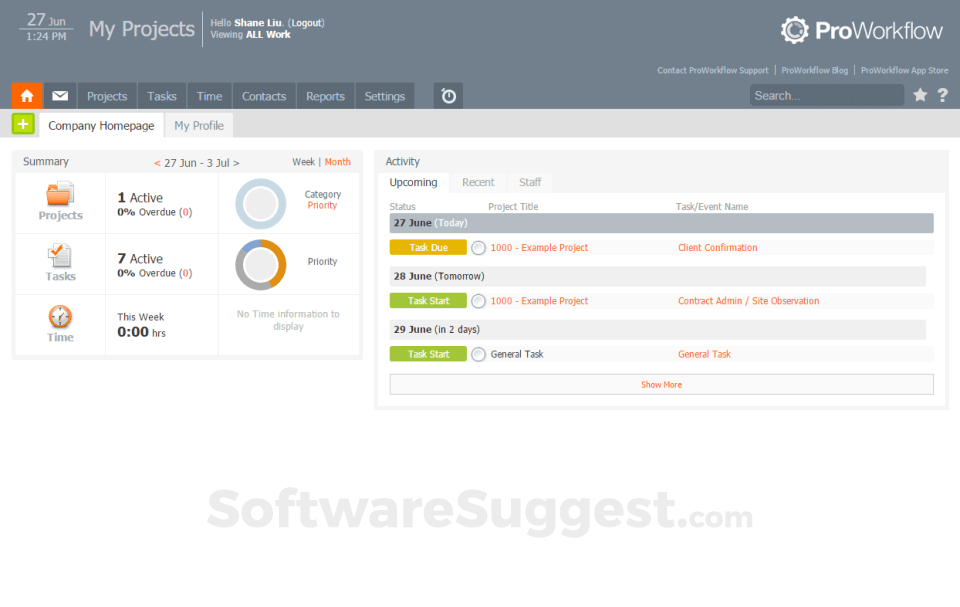Mark Client Confirmation task complete circle
The width and height of the screenshot is (960, 607).
point(478,248)
